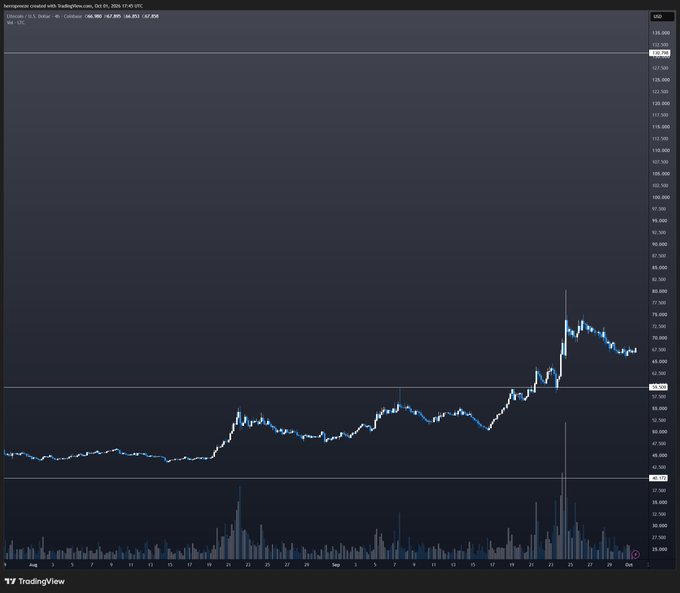Select the 59.500 horizontal line price label
Viewport: 680px width, 593px height.
point(658,387)
